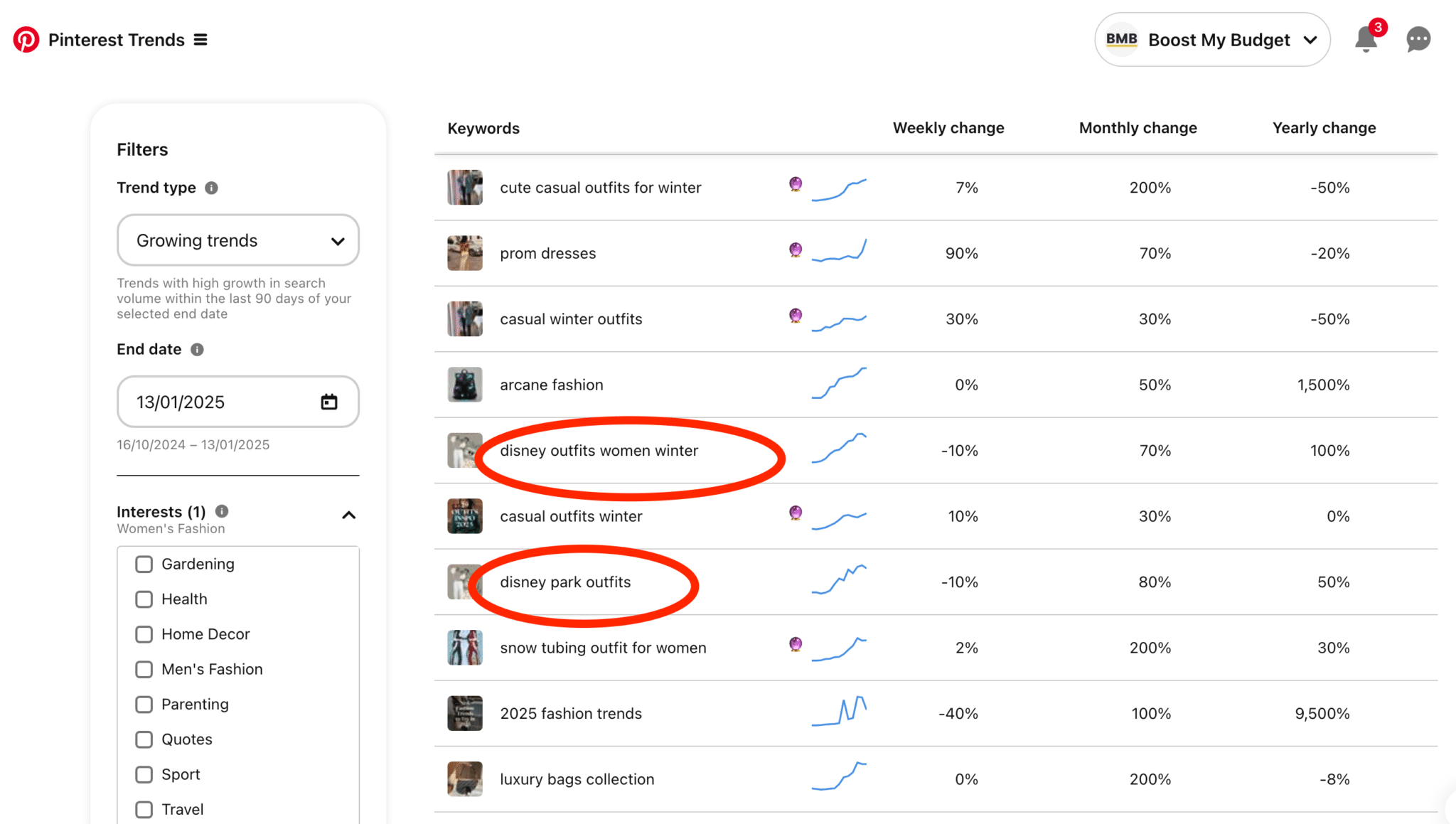Click the prediction ball icon for prom dresses
The height and width of the screenshot is (824, 1456).
[796, 250]
